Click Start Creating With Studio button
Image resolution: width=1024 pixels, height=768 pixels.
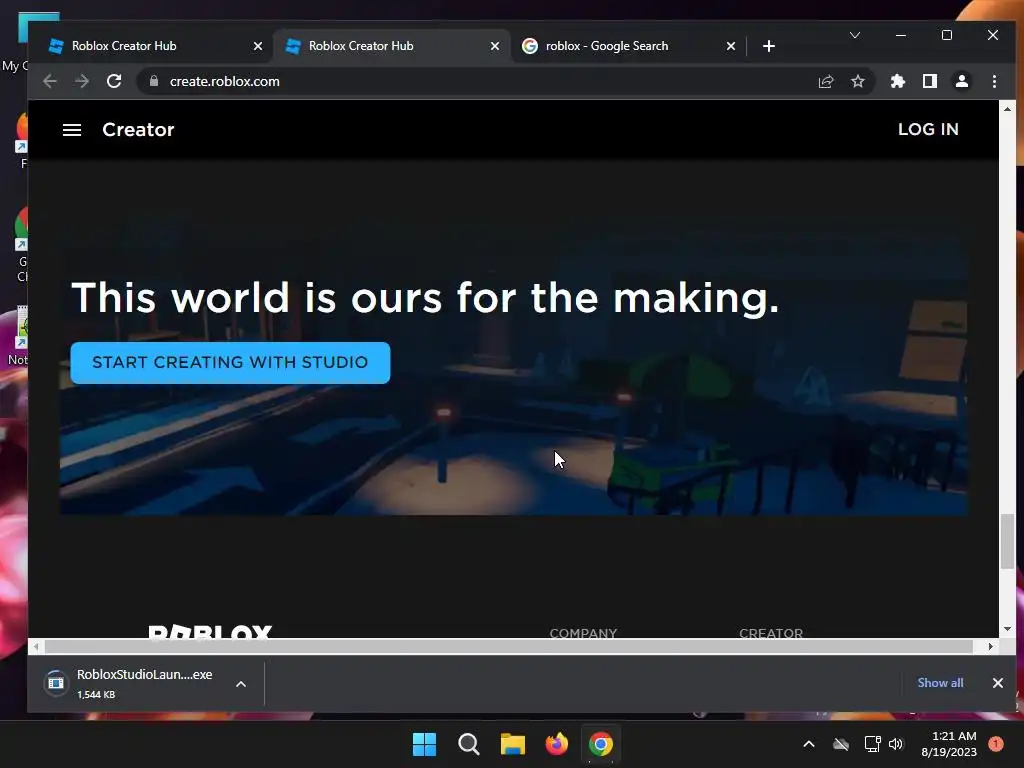pos(230,362)
